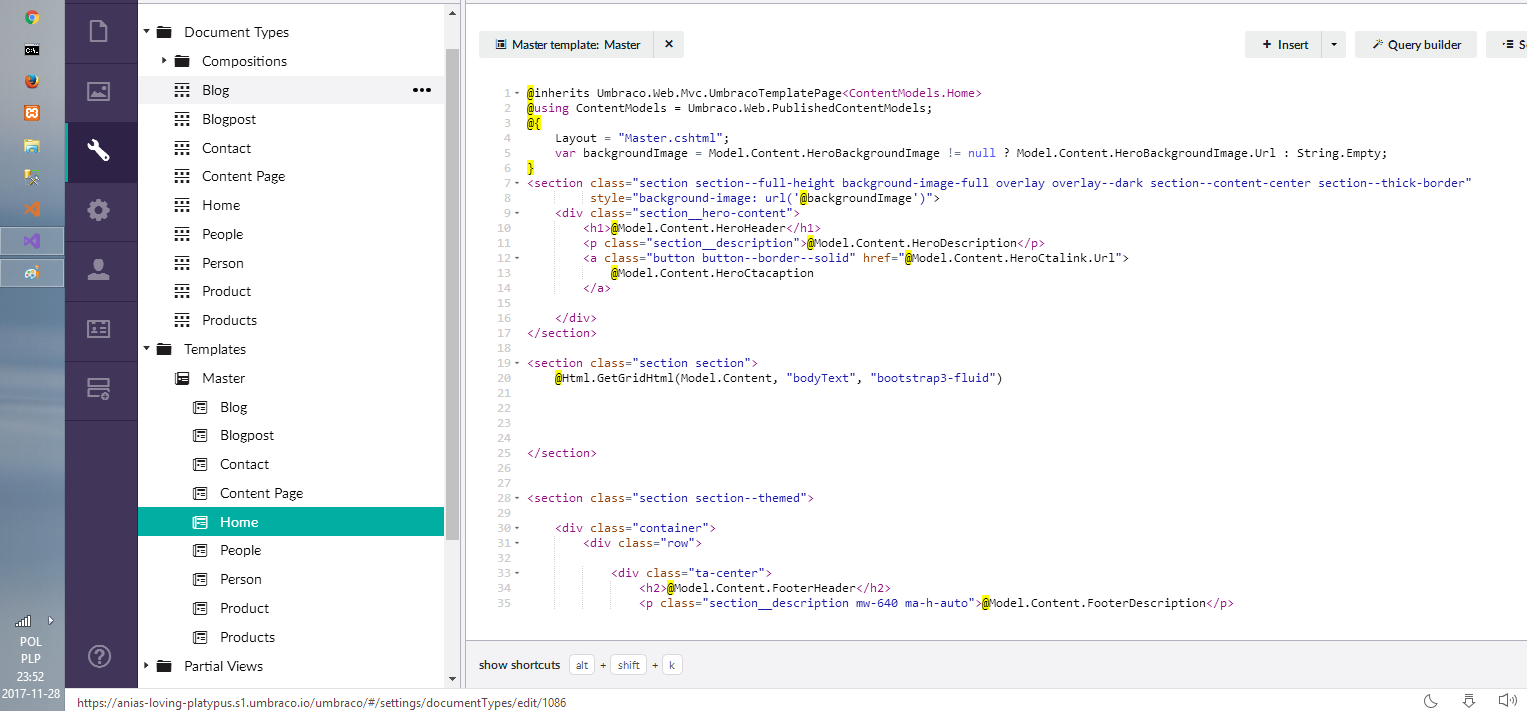Click the Master template: Master button
Screen dimensions: 1527x711
[x=567, y=44]
